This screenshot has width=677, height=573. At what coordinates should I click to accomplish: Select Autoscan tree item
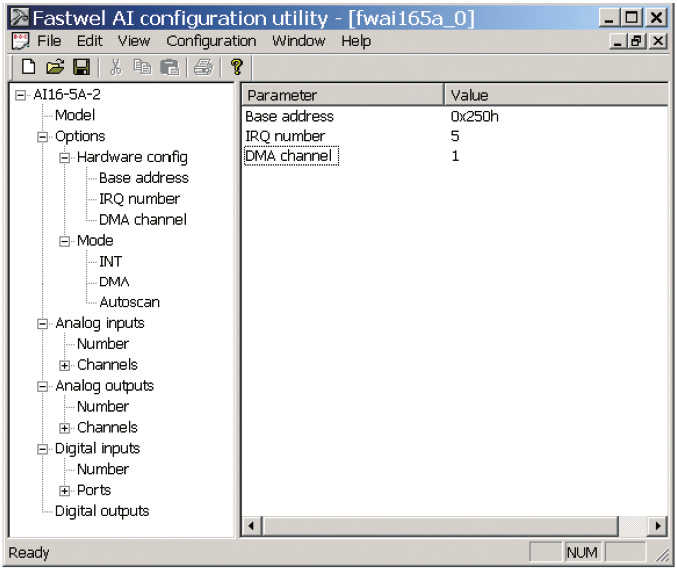(130, 302)
